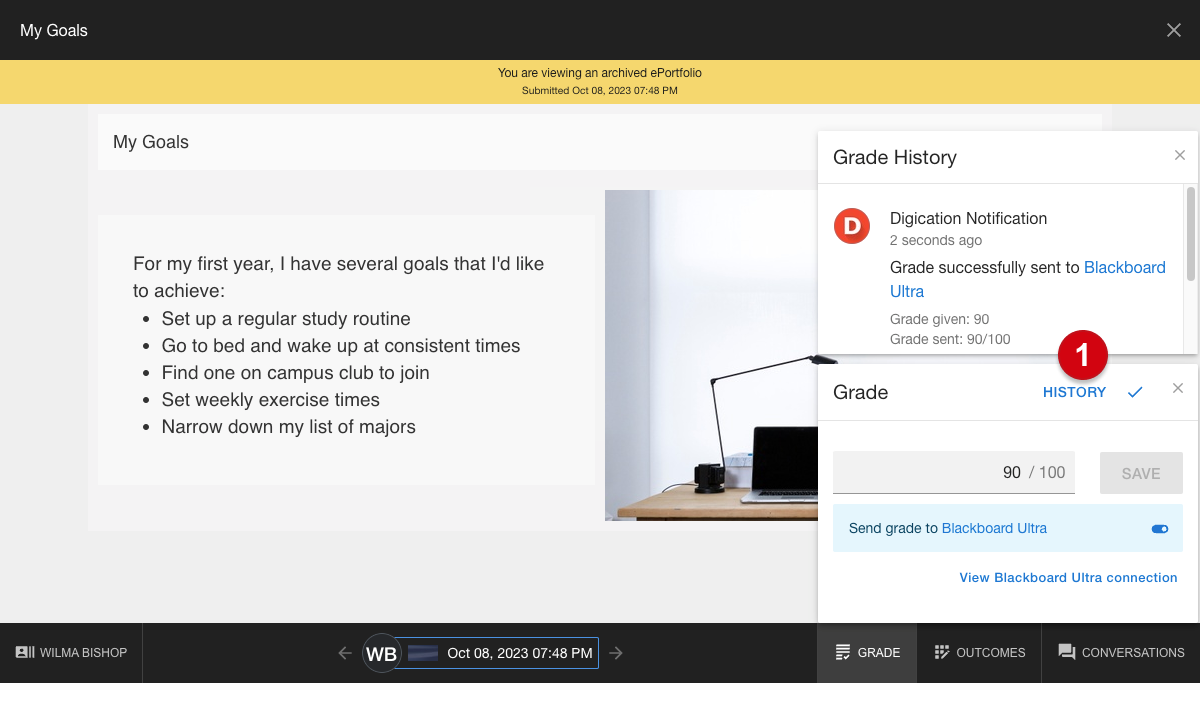Screen dimensions: 1200x711
Task: Close the My Goals viewer
Action: pyautogui.click(x=1174, y=30)
